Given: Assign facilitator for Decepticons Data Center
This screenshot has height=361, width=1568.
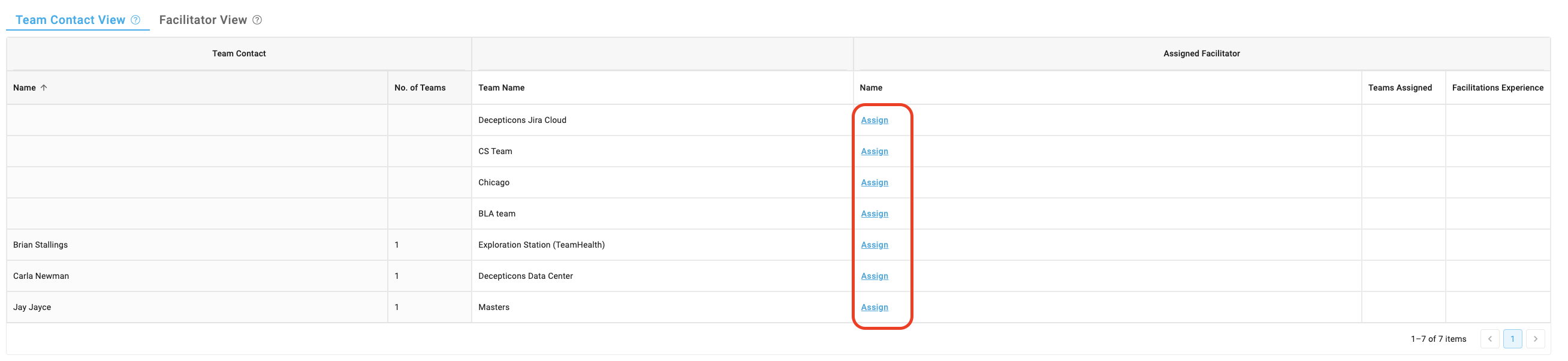Looking at the screenshot, I should [x=874, y=276].
